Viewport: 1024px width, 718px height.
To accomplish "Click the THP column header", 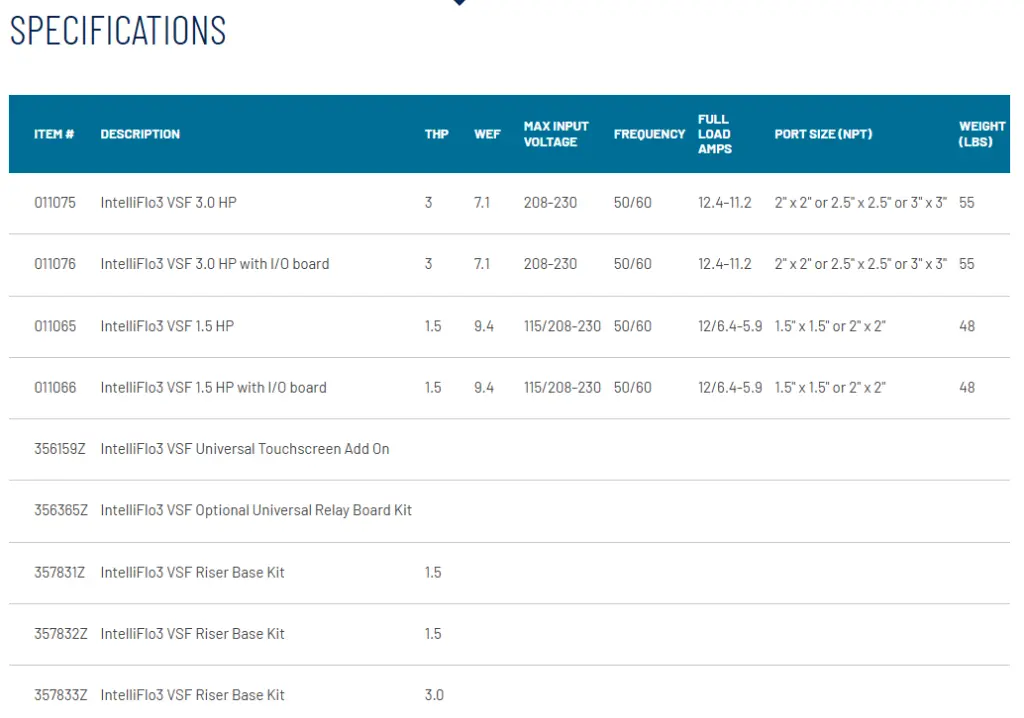I will coord(436,134).
